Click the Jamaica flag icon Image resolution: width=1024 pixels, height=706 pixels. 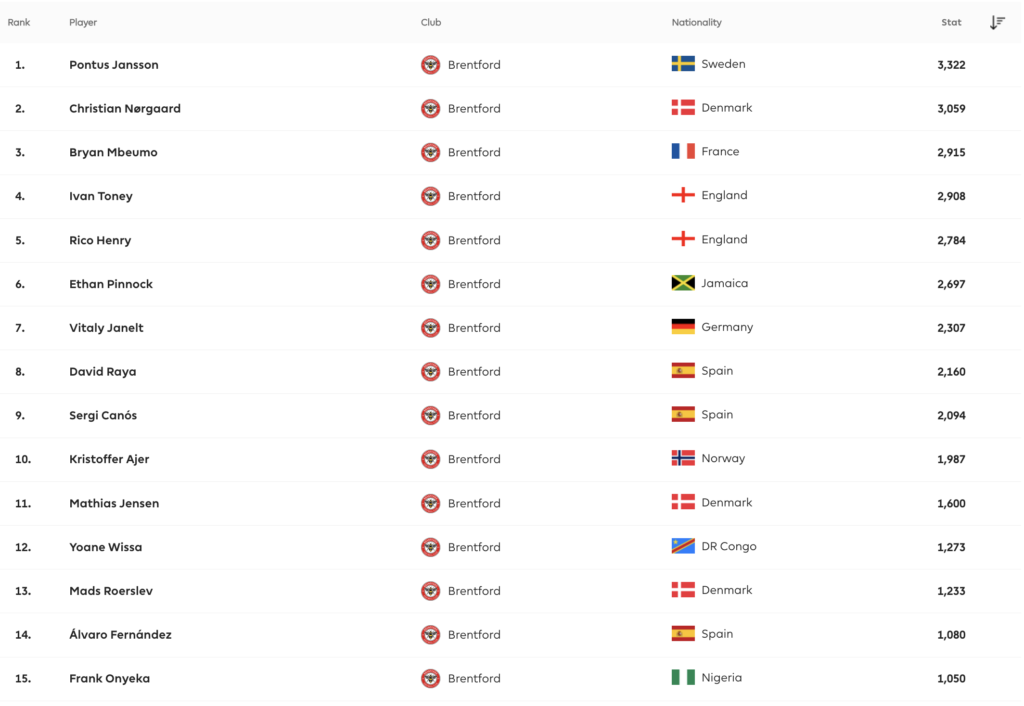click(683, 283)
